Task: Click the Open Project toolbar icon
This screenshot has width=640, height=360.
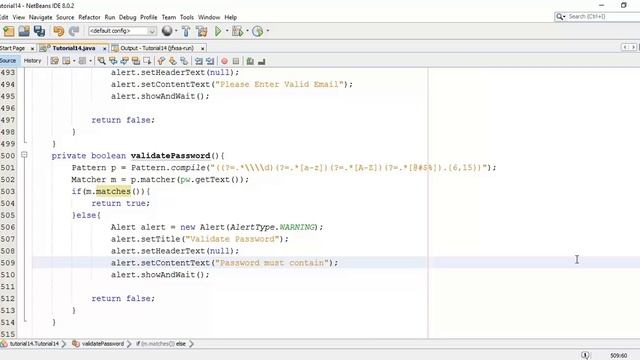Action: point(24,31)
